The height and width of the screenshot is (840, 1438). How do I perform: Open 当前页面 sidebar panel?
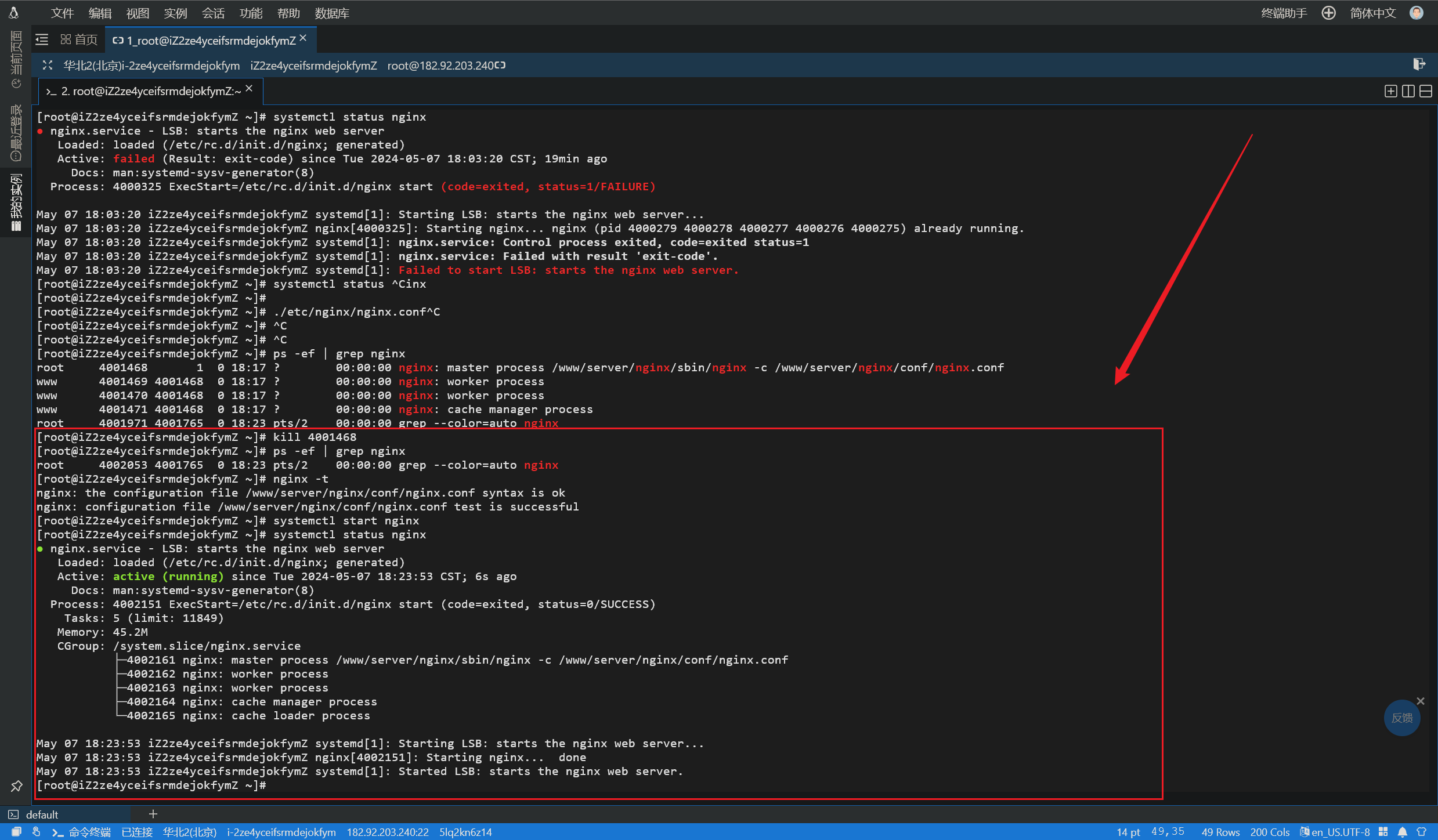coord(16,60)
